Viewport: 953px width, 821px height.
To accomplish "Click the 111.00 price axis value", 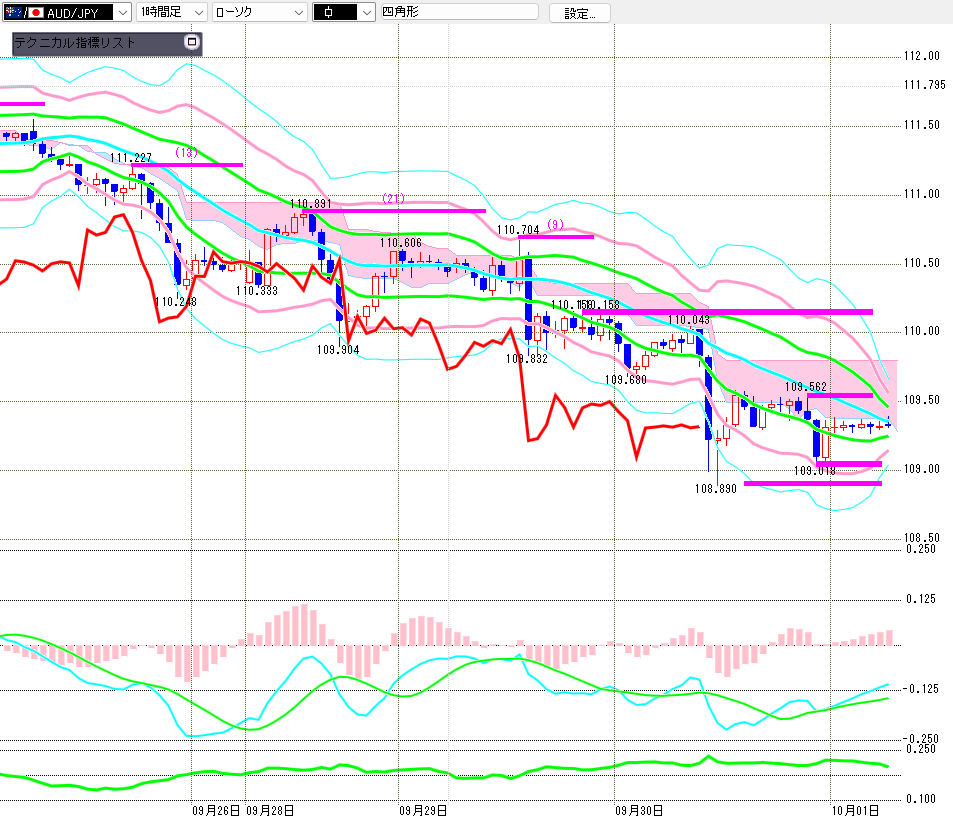I will (921, 194).
